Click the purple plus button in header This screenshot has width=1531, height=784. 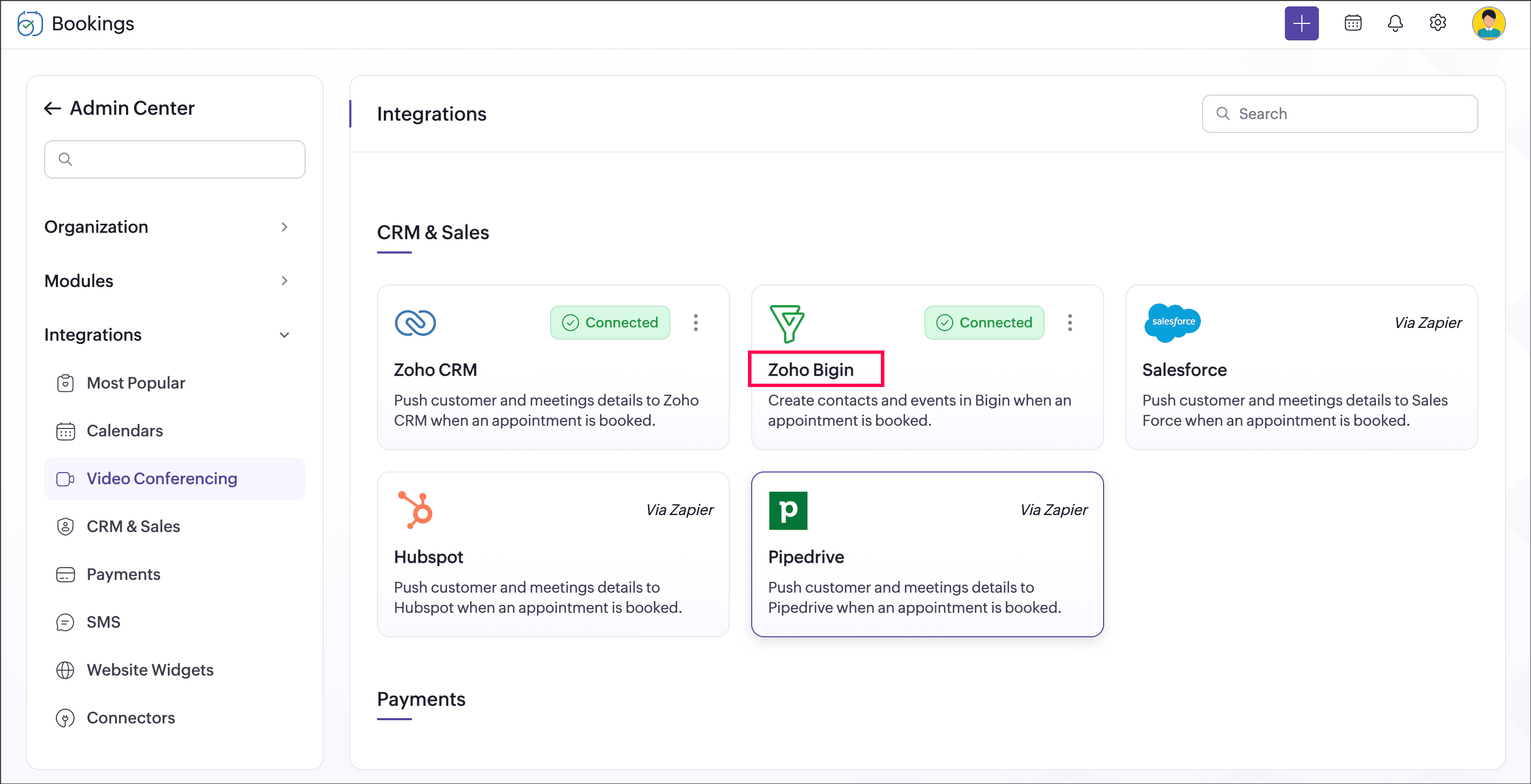coord(1301,24)
